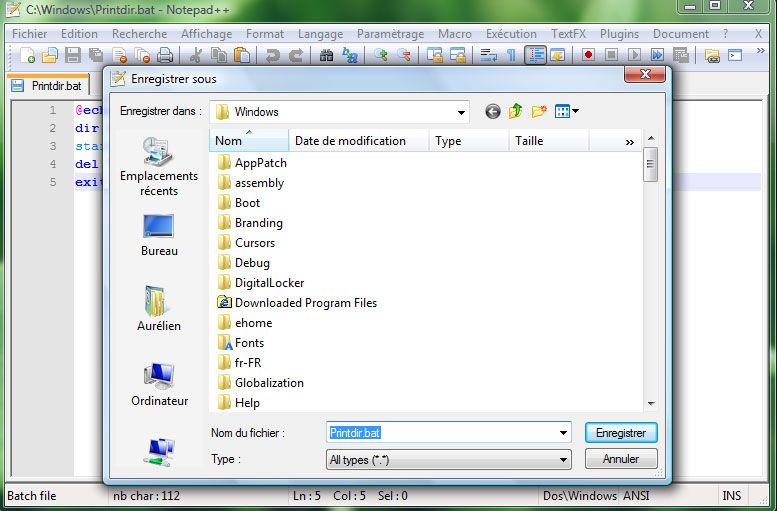
Task: Click the Close document toolbar icon
Action: click(119, 55)
